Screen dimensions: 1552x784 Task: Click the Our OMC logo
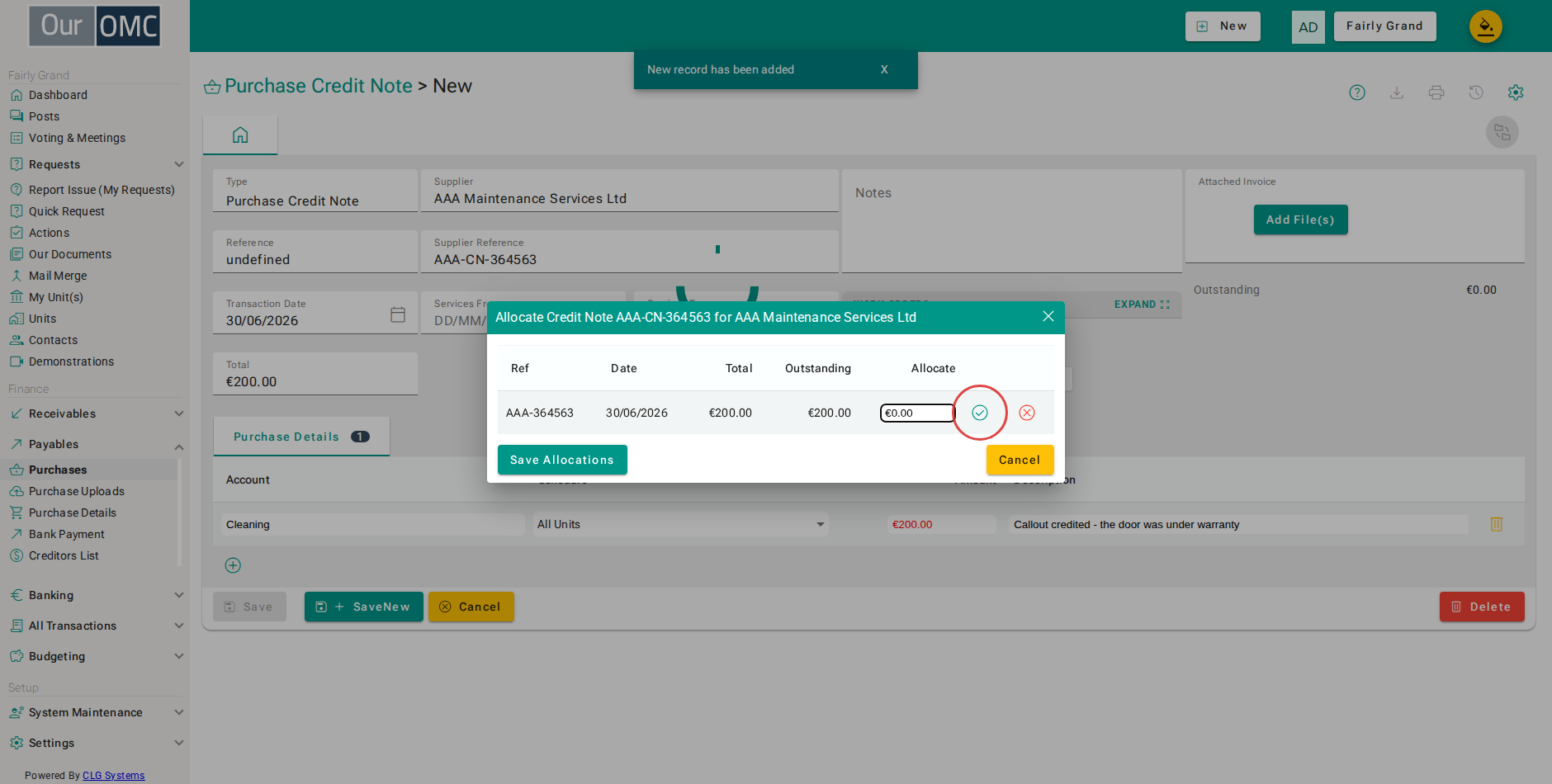(95, 26)
